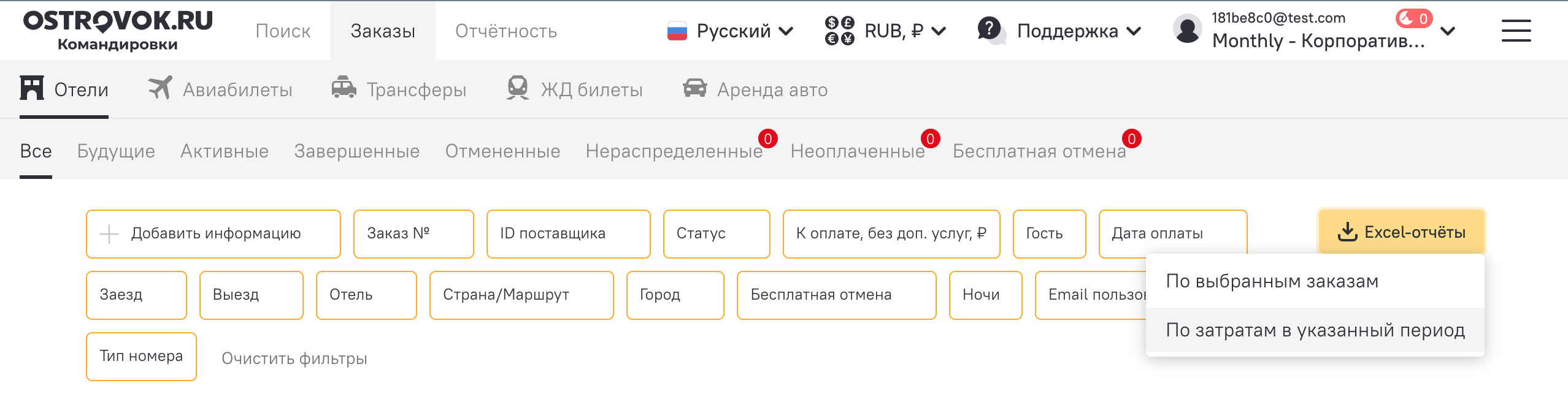Image resolution: width=1568 pixels, height=402 pixels.
Task: Click the train icon for ЖД билеты
Action: coord(518,88)
